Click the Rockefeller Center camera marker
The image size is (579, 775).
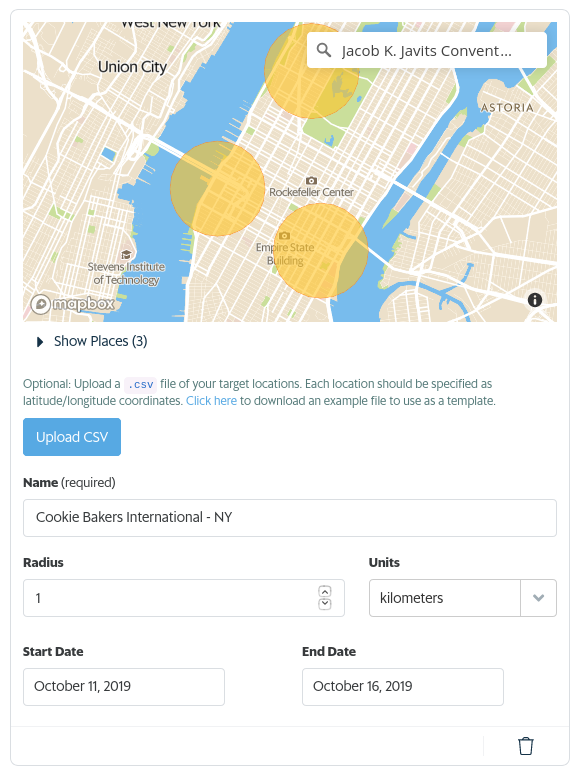point(311,180)
